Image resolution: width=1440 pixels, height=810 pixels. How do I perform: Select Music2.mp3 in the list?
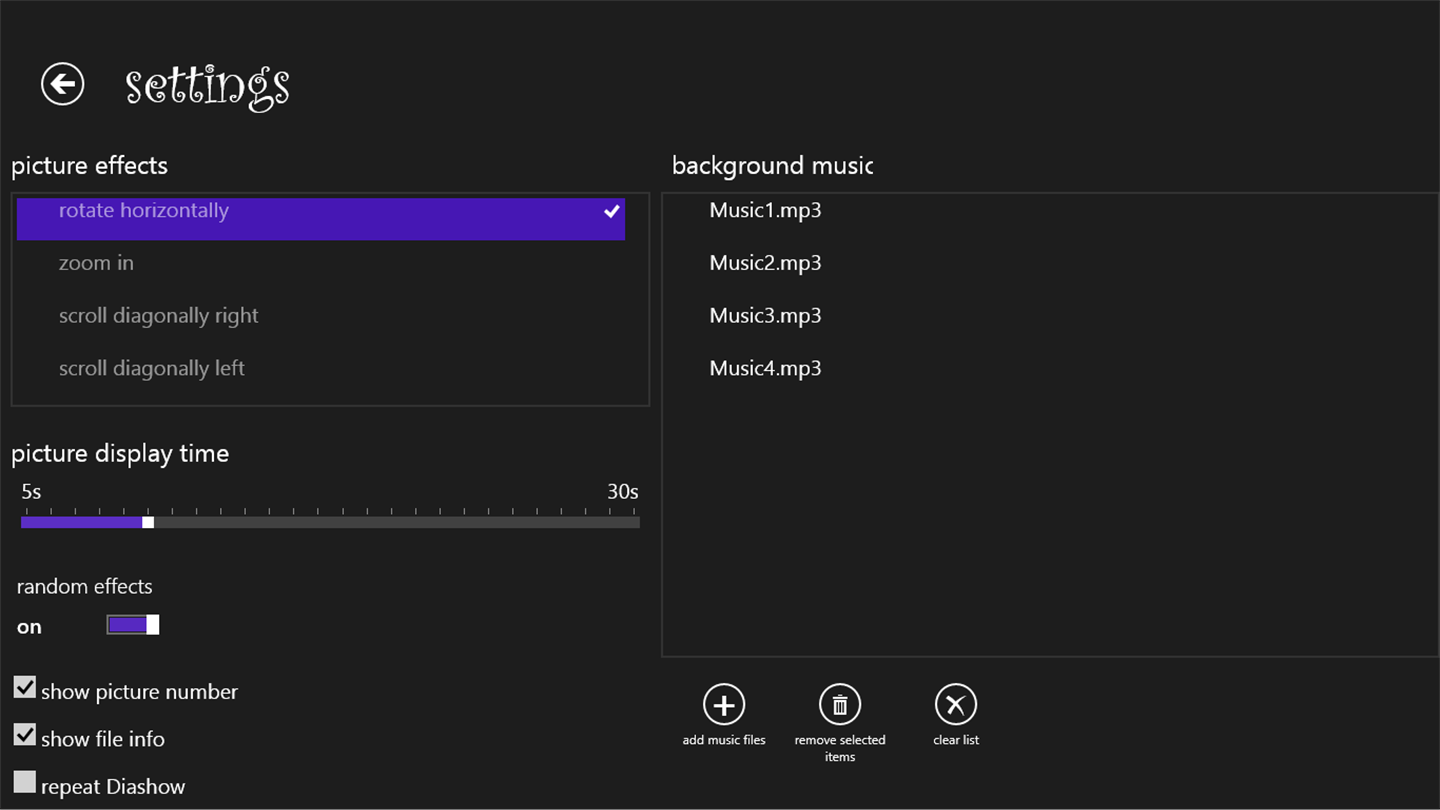(x=765, y=263)
